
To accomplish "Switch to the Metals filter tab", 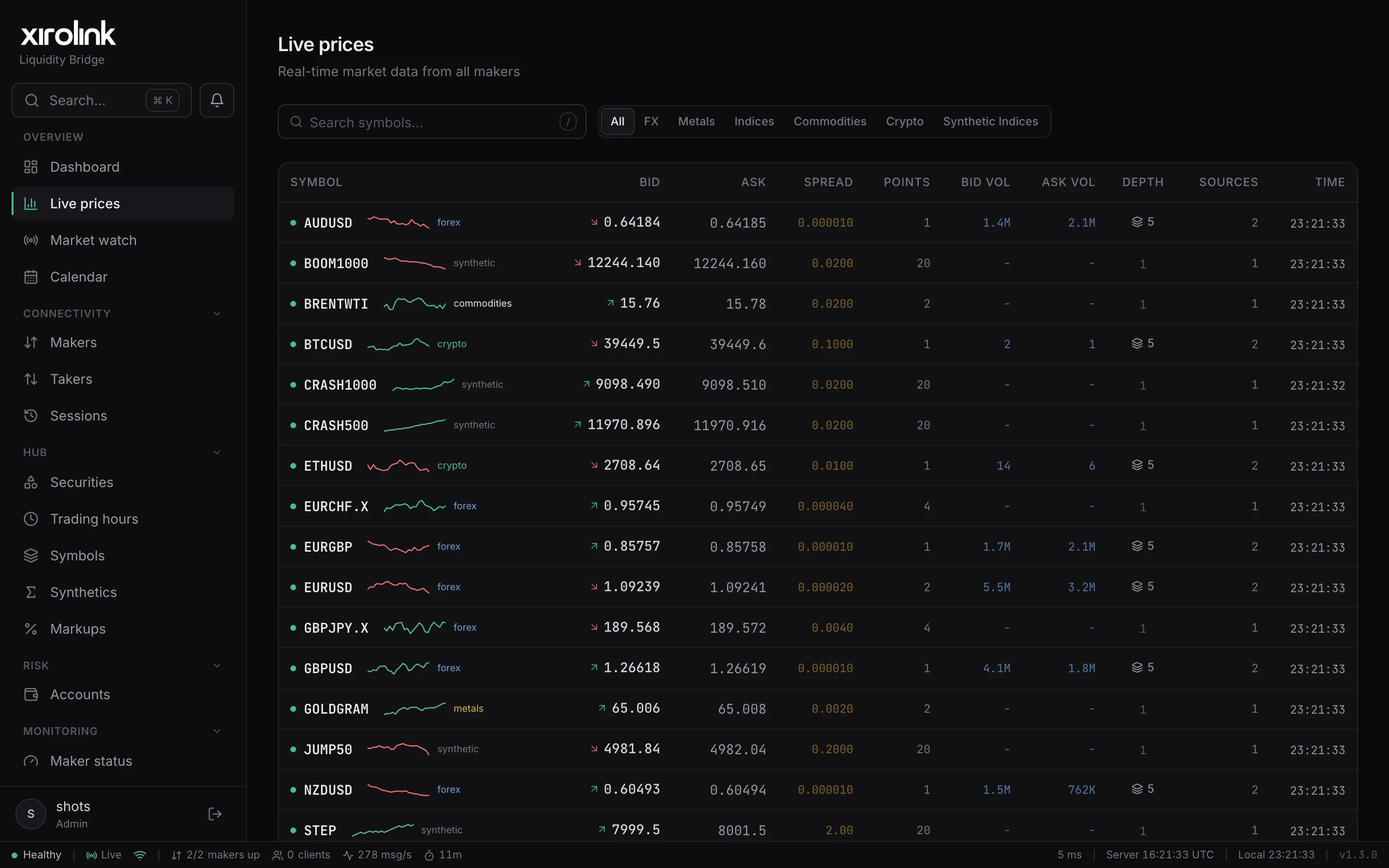I will 696,121.
